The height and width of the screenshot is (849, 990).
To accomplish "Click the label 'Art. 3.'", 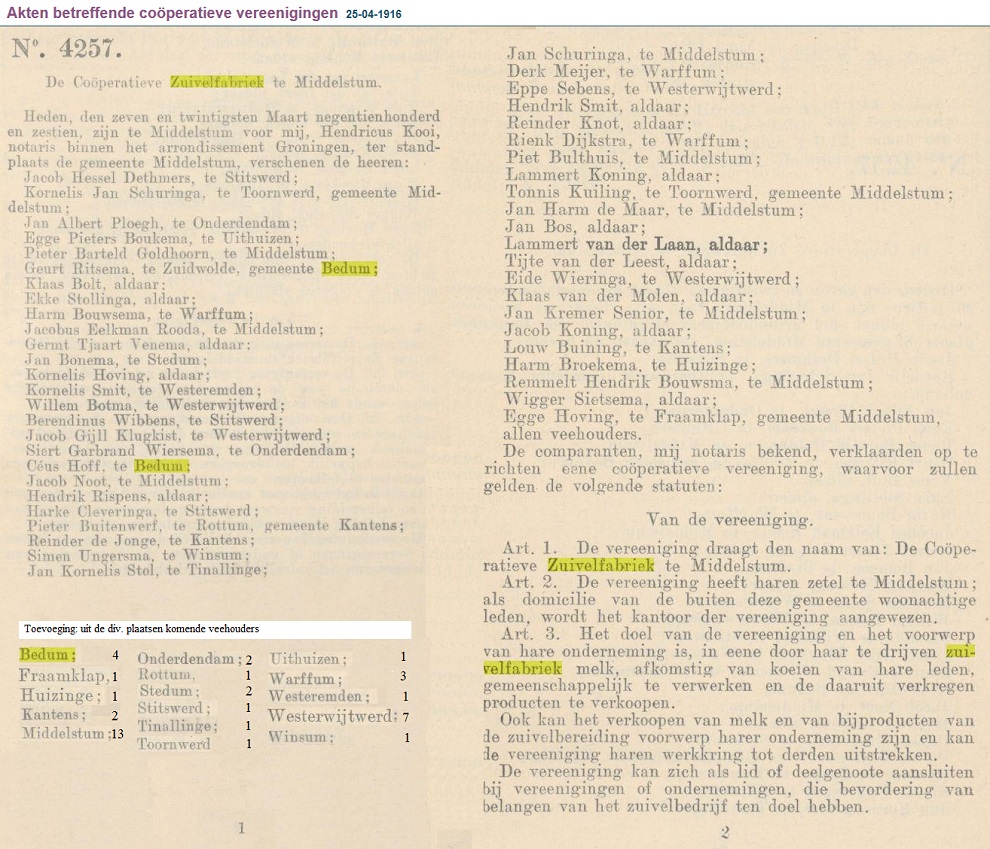I will click(x=531, y=634).
